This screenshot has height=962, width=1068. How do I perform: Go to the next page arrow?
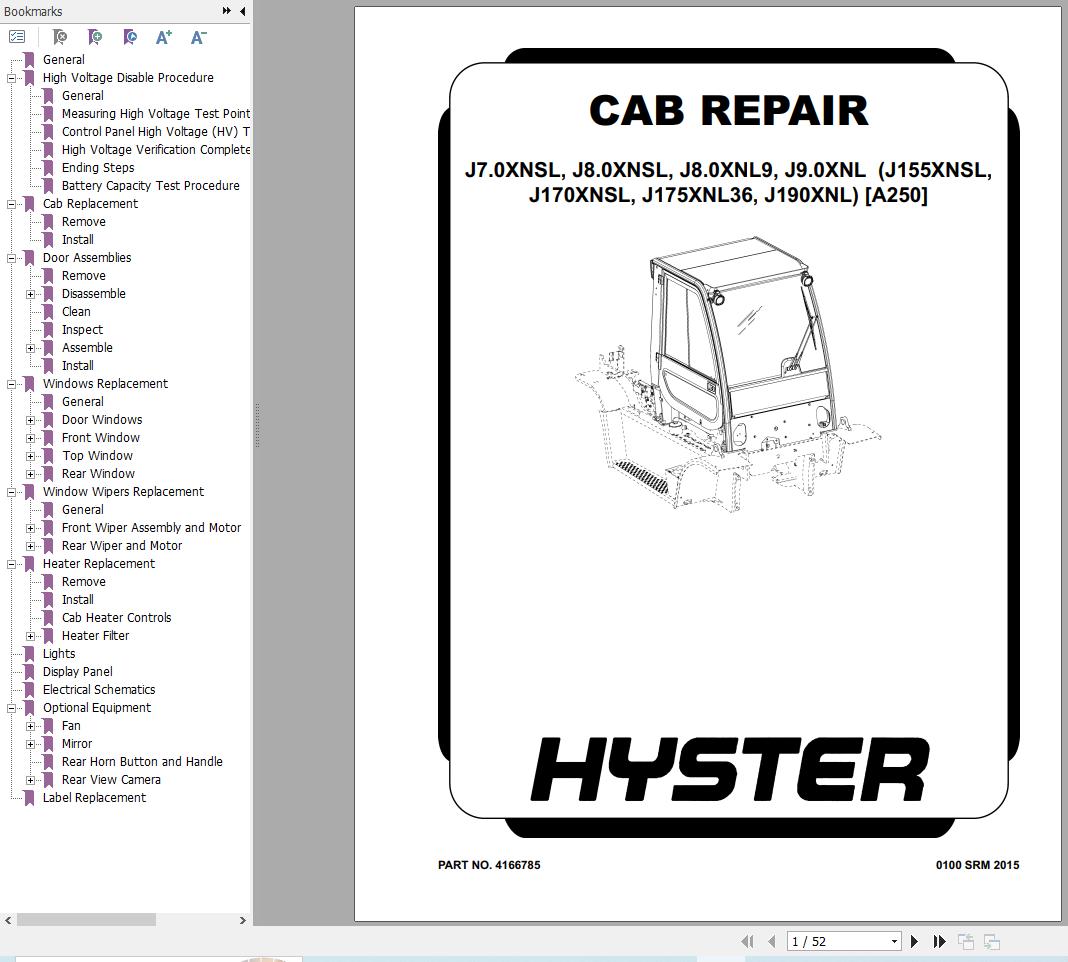[914, 941]
